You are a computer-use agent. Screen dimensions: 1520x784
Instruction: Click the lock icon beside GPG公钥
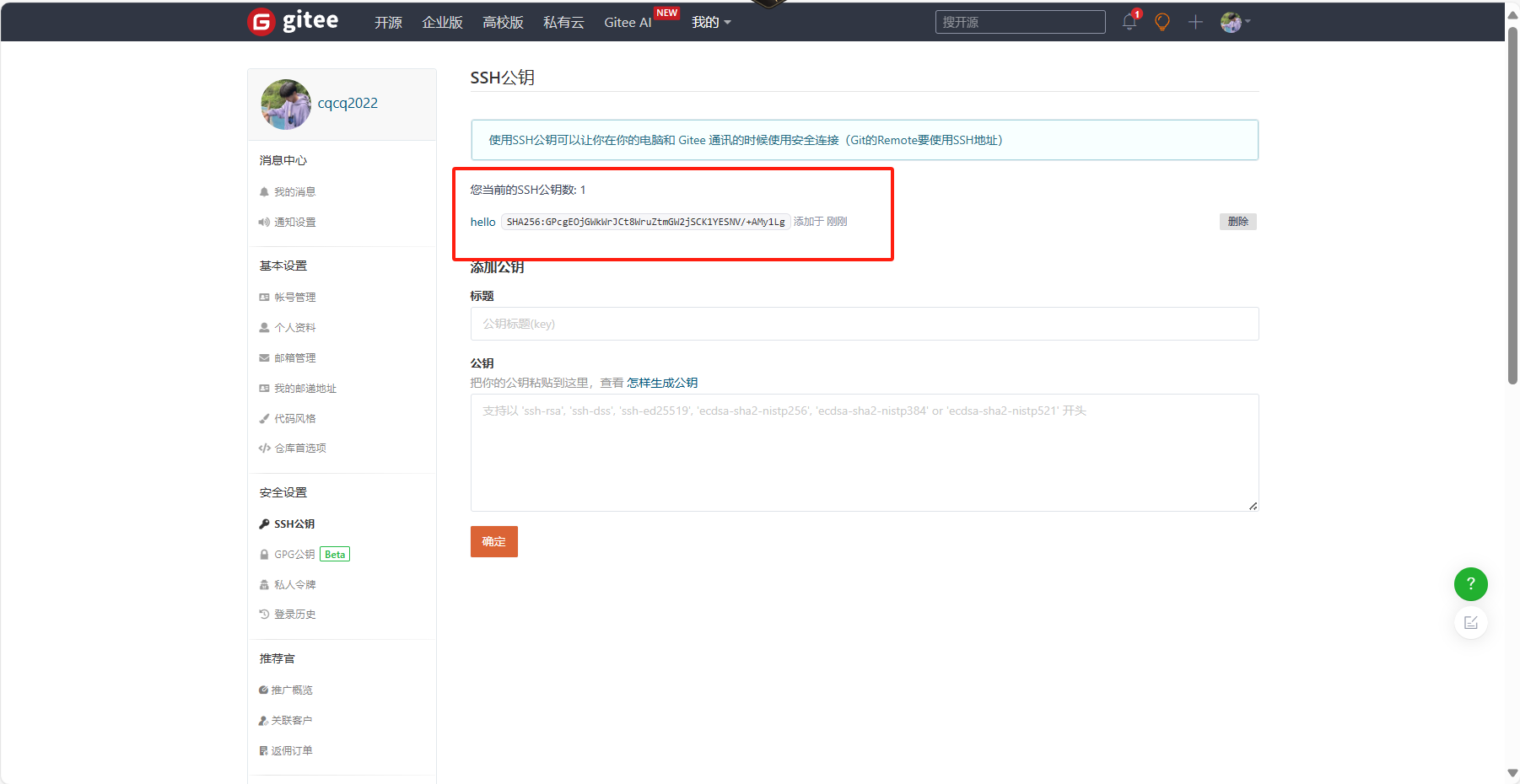click(x=264, y=555)
